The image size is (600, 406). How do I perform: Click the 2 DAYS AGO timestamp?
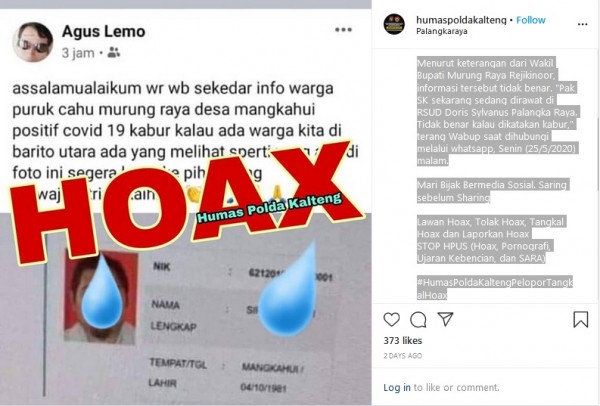(x=403, y=355)
